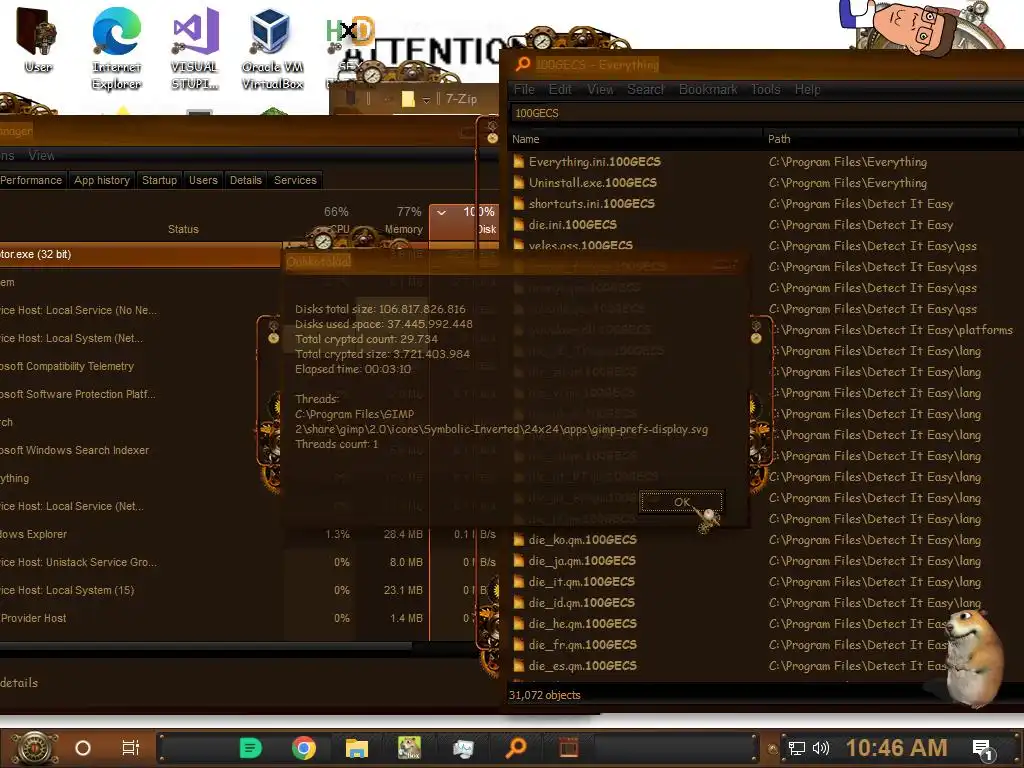This screenshot has height=768, width=1024.
Task: Open the steampunk Start button
Action: click(x=34, y=748)
